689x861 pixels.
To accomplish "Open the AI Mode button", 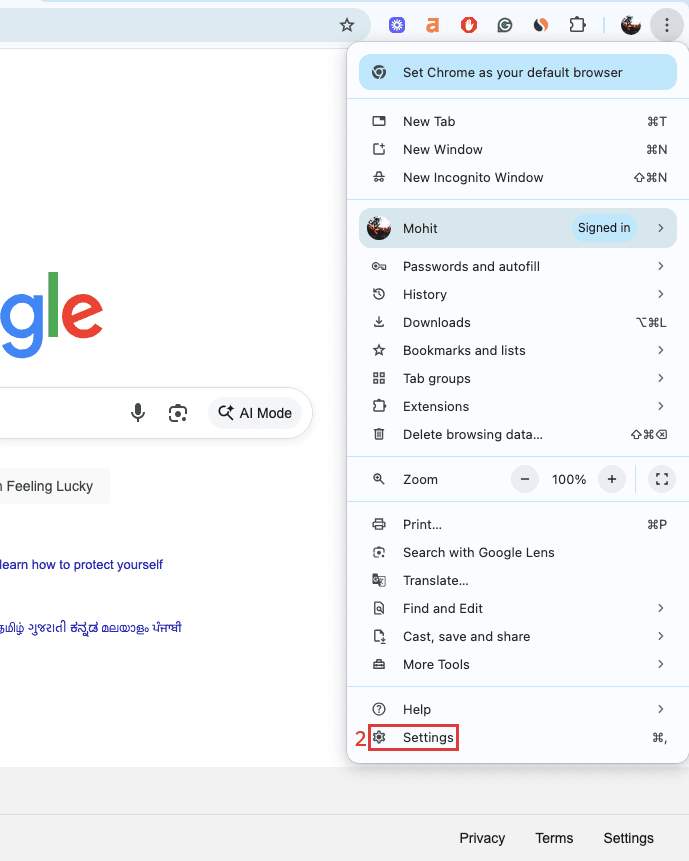I will pyautogui.click(x=255, y=413).
